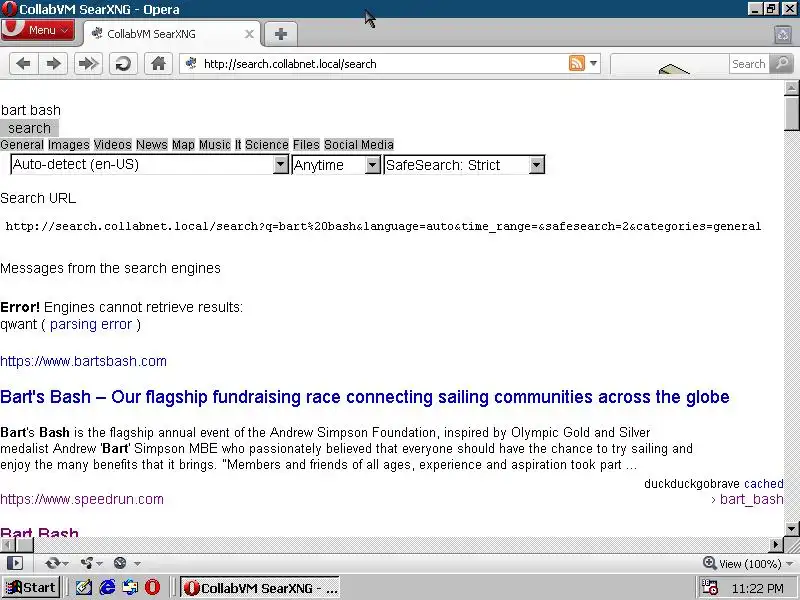Open the Opera Link sync status icon
Image resolution: width=800 pixels, height=600 pixels.
pyautogui.click(x=56, y=563)
